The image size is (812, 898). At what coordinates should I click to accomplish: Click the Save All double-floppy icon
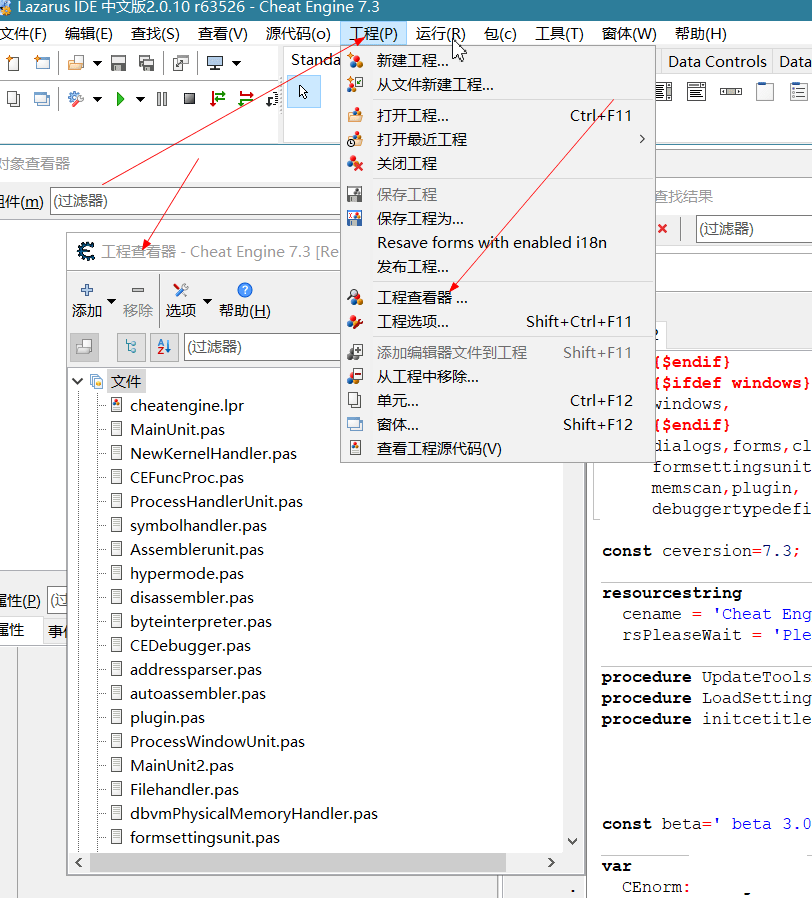pyautogui.click(x=147, y=63)
